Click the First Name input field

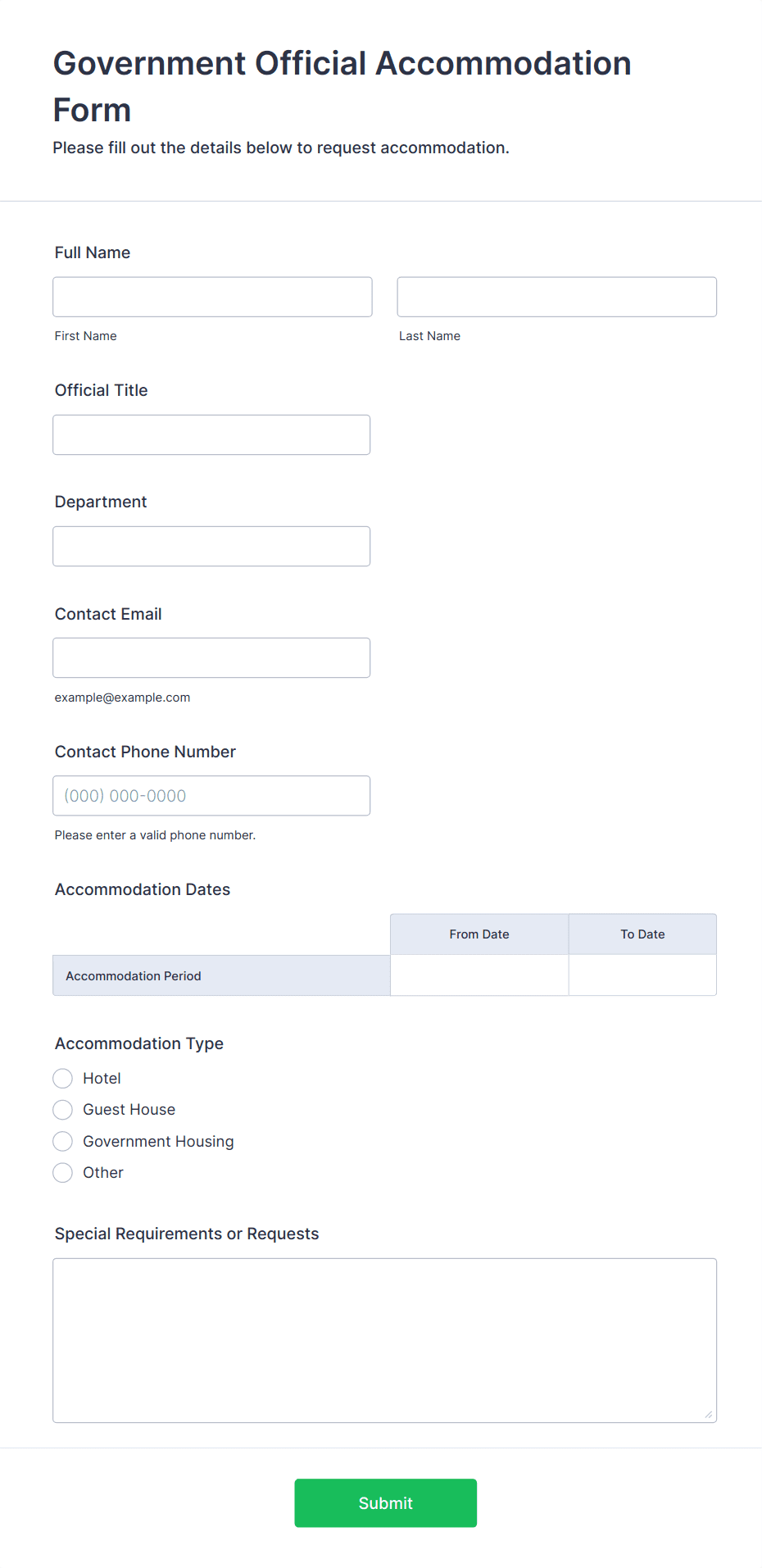pyautogui.click(x=212, y=297)
